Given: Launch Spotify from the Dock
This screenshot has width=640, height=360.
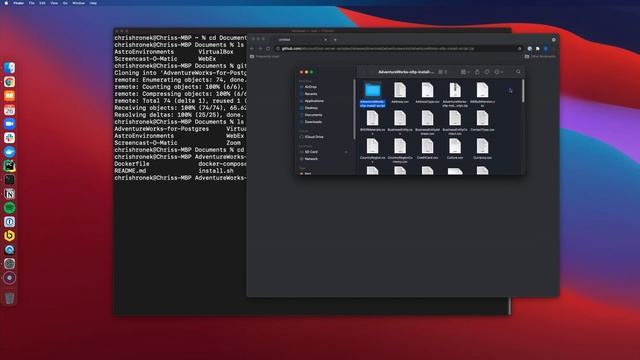Looking at the screenshot, I should 9,208.
